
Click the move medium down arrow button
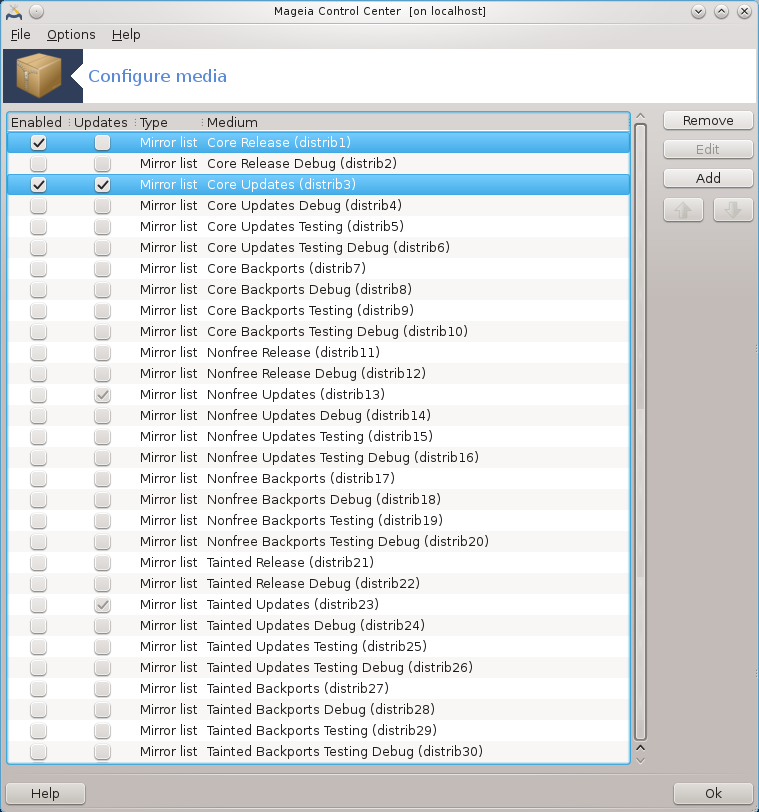click(x=733, y=210)
